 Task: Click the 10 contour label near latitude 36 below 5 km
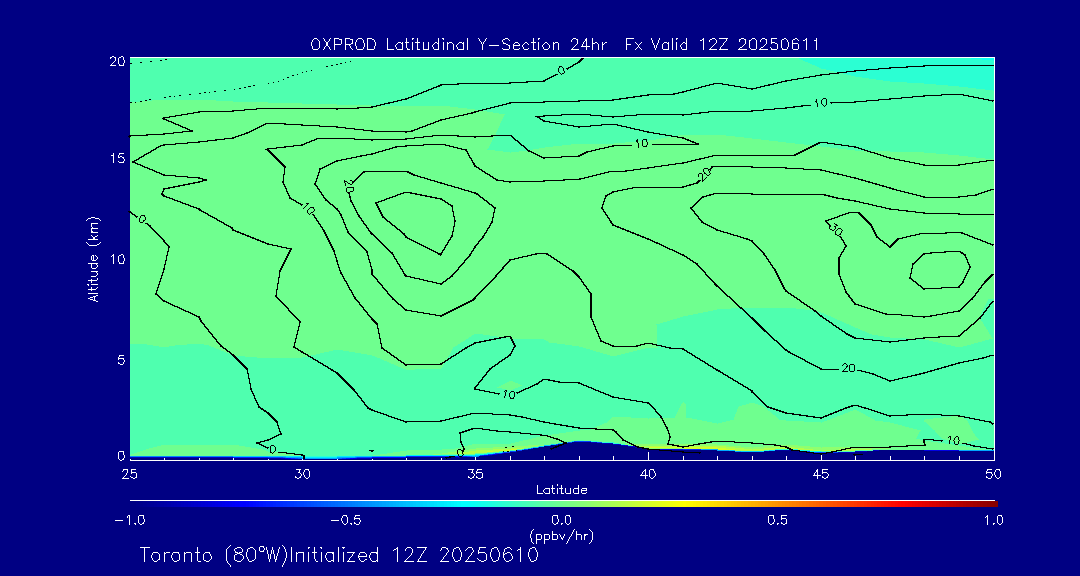click(x=508, y=394)
